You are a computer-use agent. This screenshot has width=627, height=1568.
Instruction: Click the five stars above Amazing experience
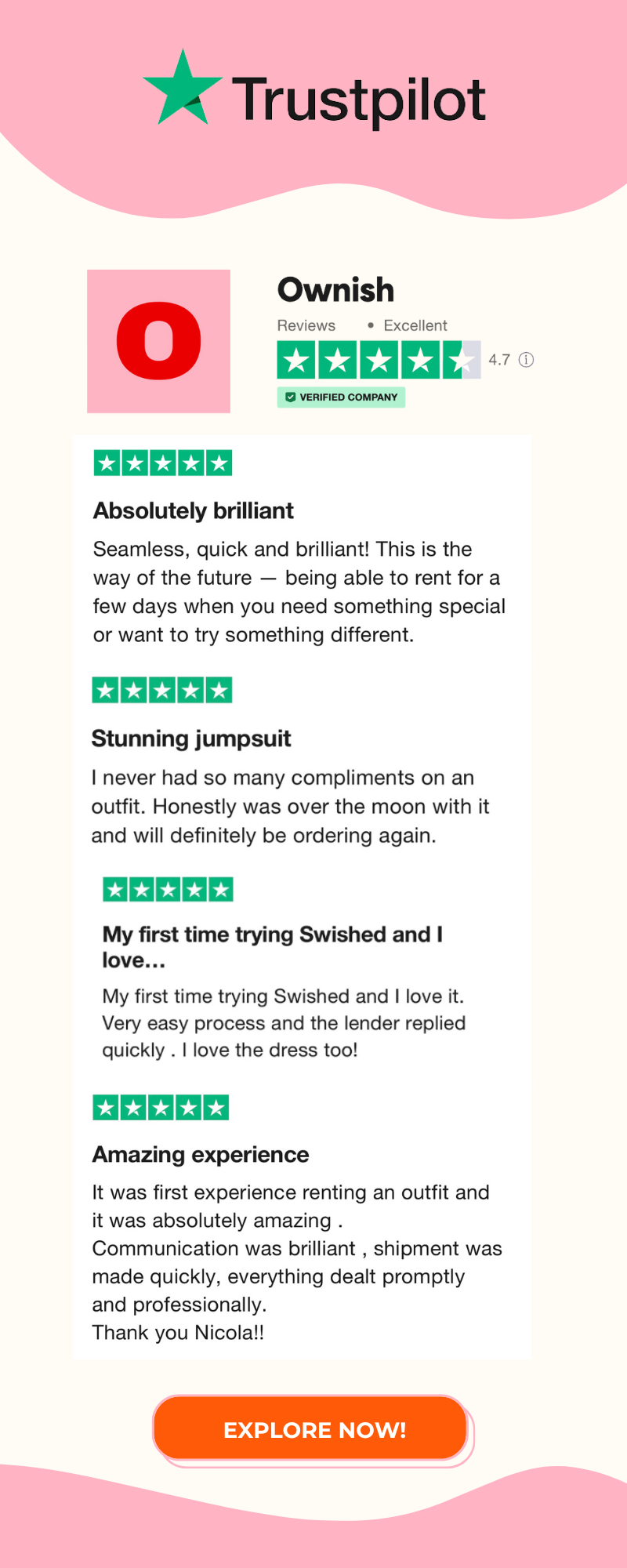click(161, 1108)
